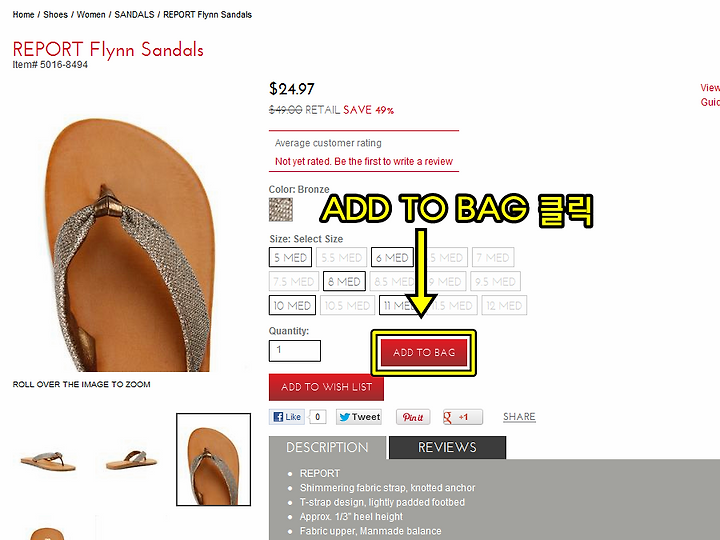
Task: Open the SHARE link
Action: click(519, 416)
